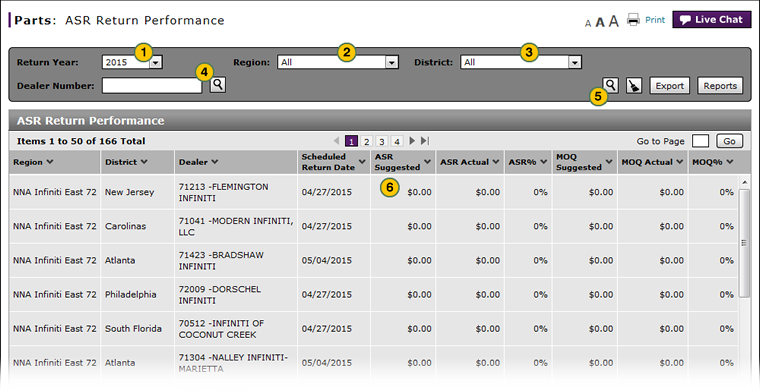760x392 pixels.
Task: Select the largest font size A icon
Action: (614, 21)
